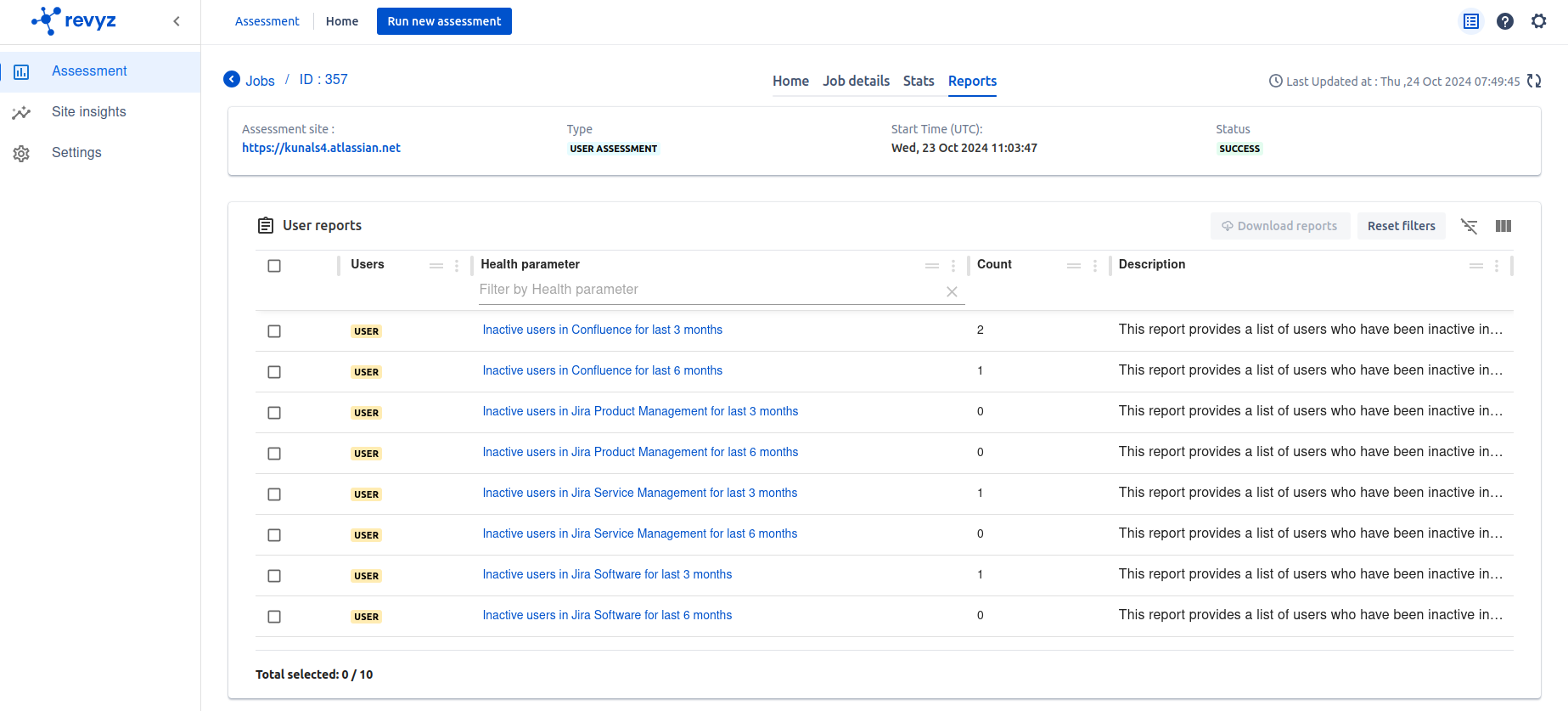Open the column chooser icon
This screenshot has height=711, width=1568.
1503,226
